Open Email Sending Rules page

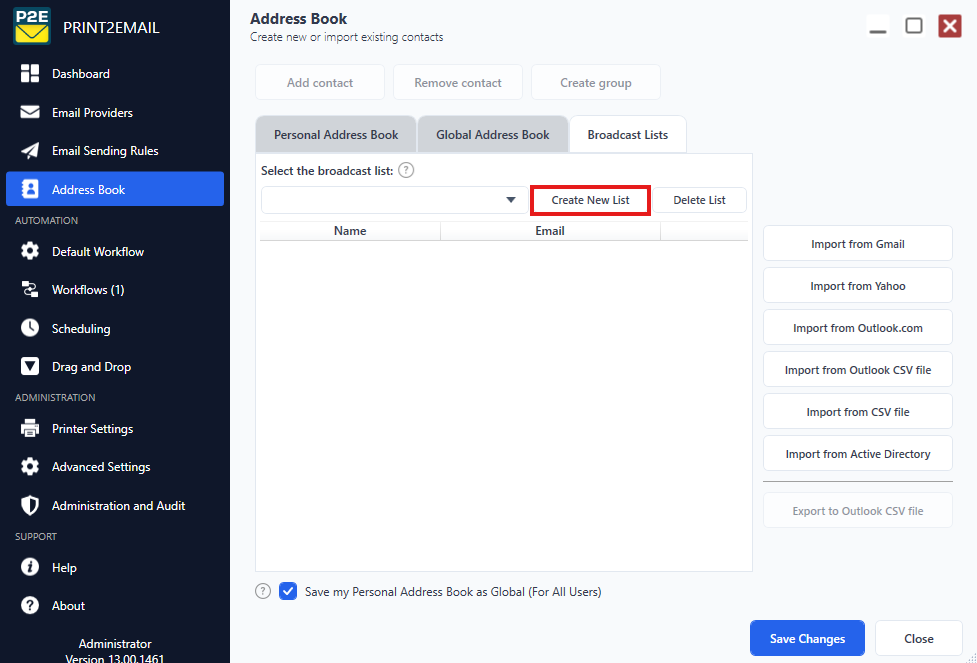coord(115,151)
